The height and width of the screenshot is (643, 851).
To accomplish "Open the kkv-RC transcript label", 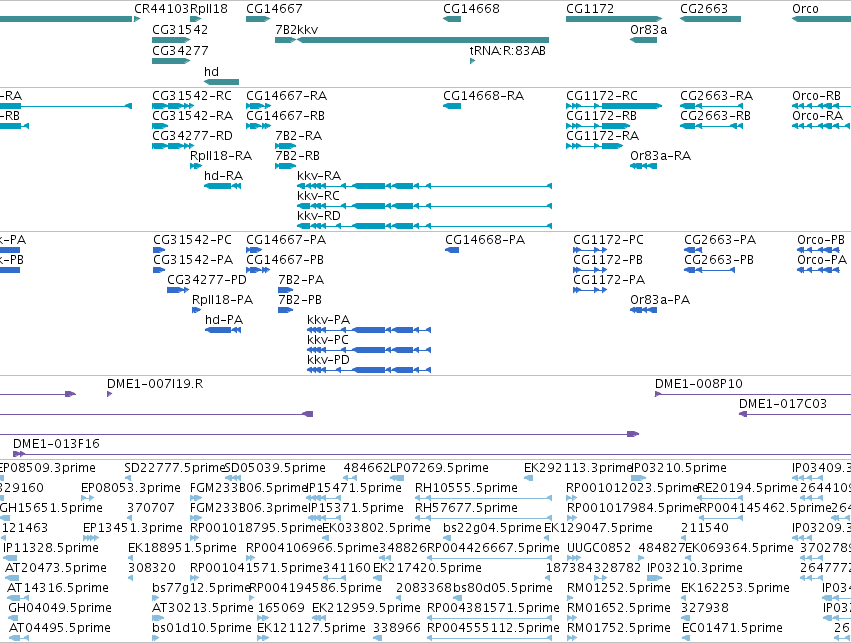I will coord(318,196).
